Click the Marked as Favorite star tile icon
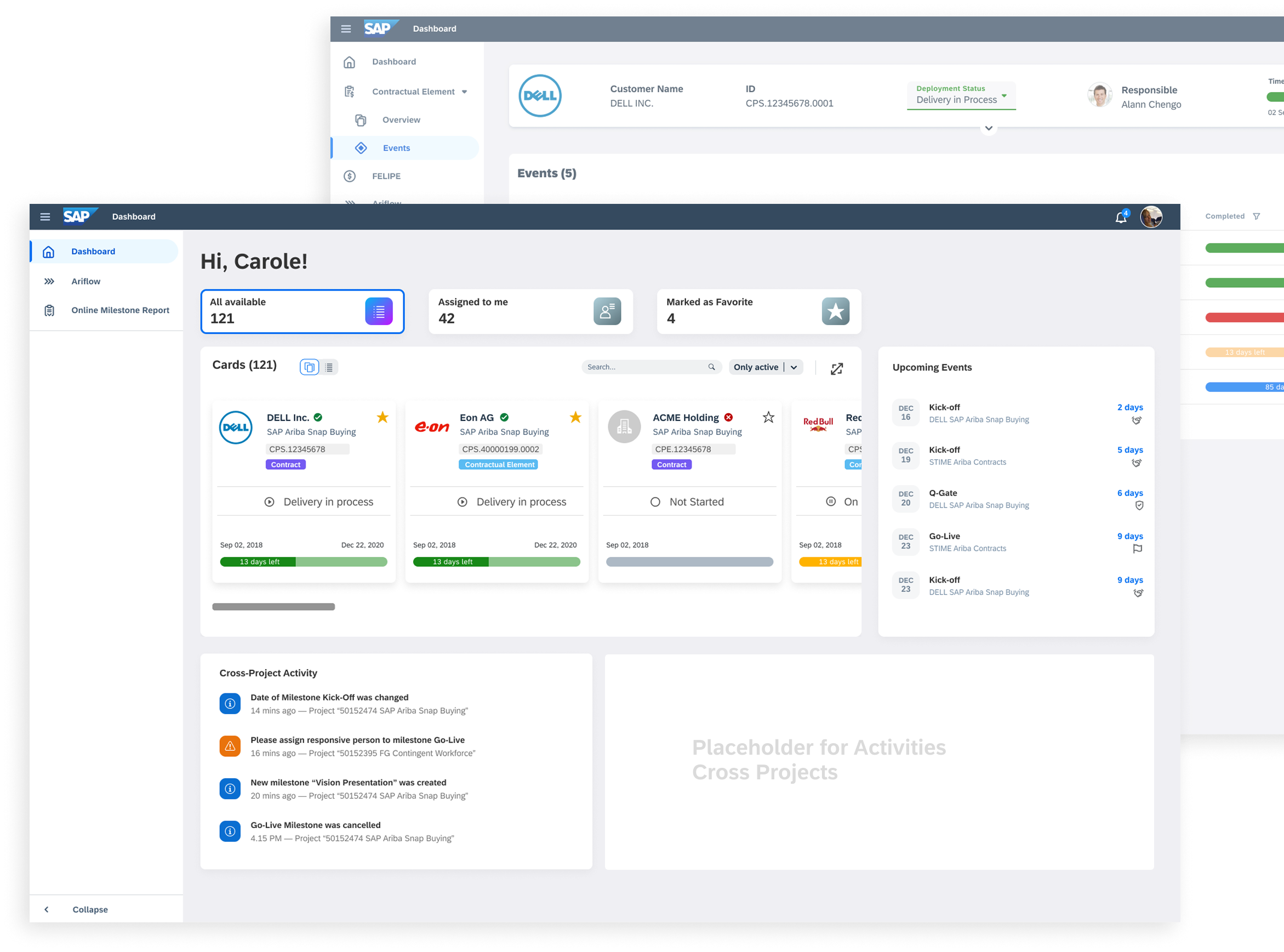Image resolution: width=1284 pixels, height=952 pixels. [x=835, y=311]
